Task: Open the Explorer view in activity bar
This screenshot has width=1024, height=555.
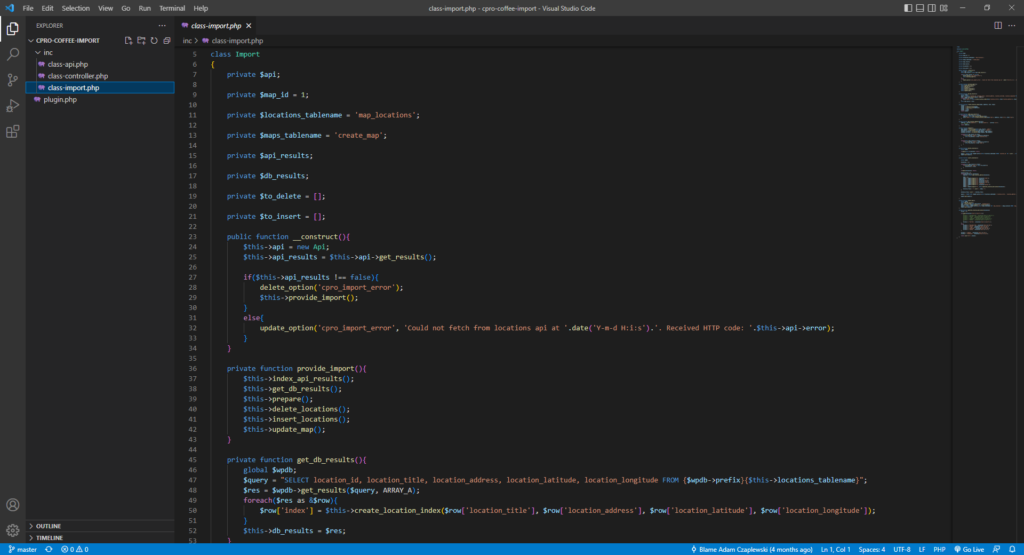Action: tap(12, 29)
